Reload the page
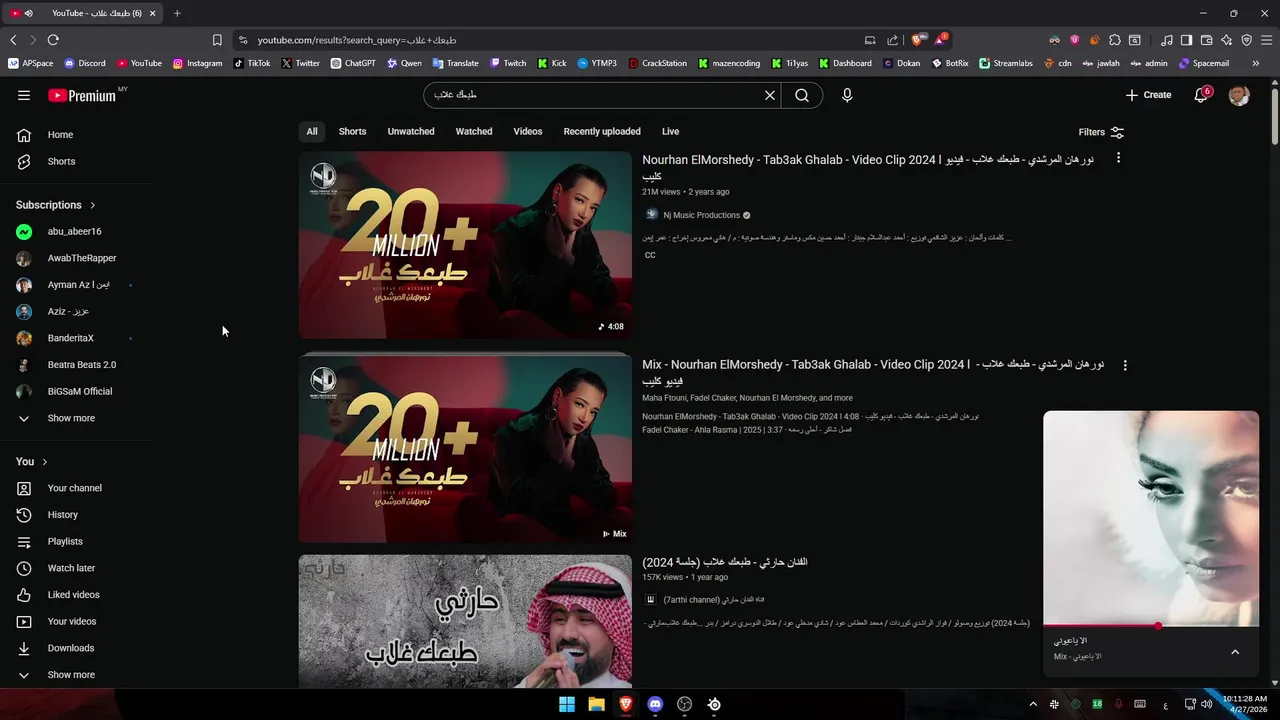Viewport: 1280px width, 720px height. click(53, 40)
